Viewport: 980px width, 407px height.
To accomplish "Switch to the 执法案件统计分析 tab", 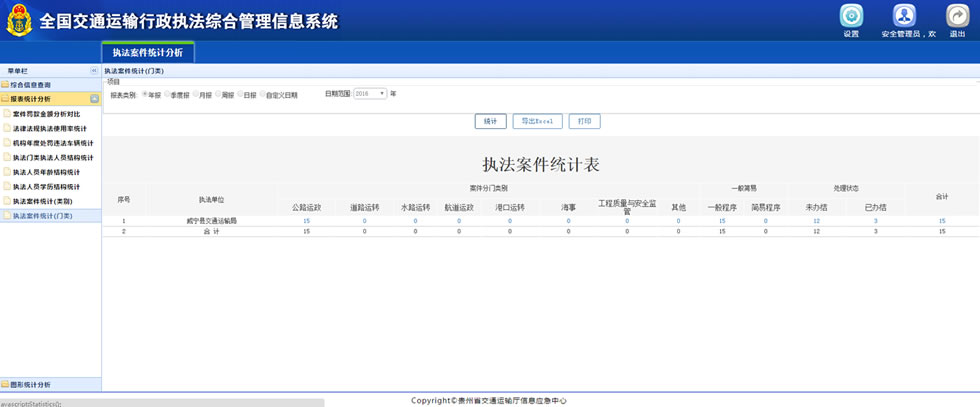I will click(148, 53).
